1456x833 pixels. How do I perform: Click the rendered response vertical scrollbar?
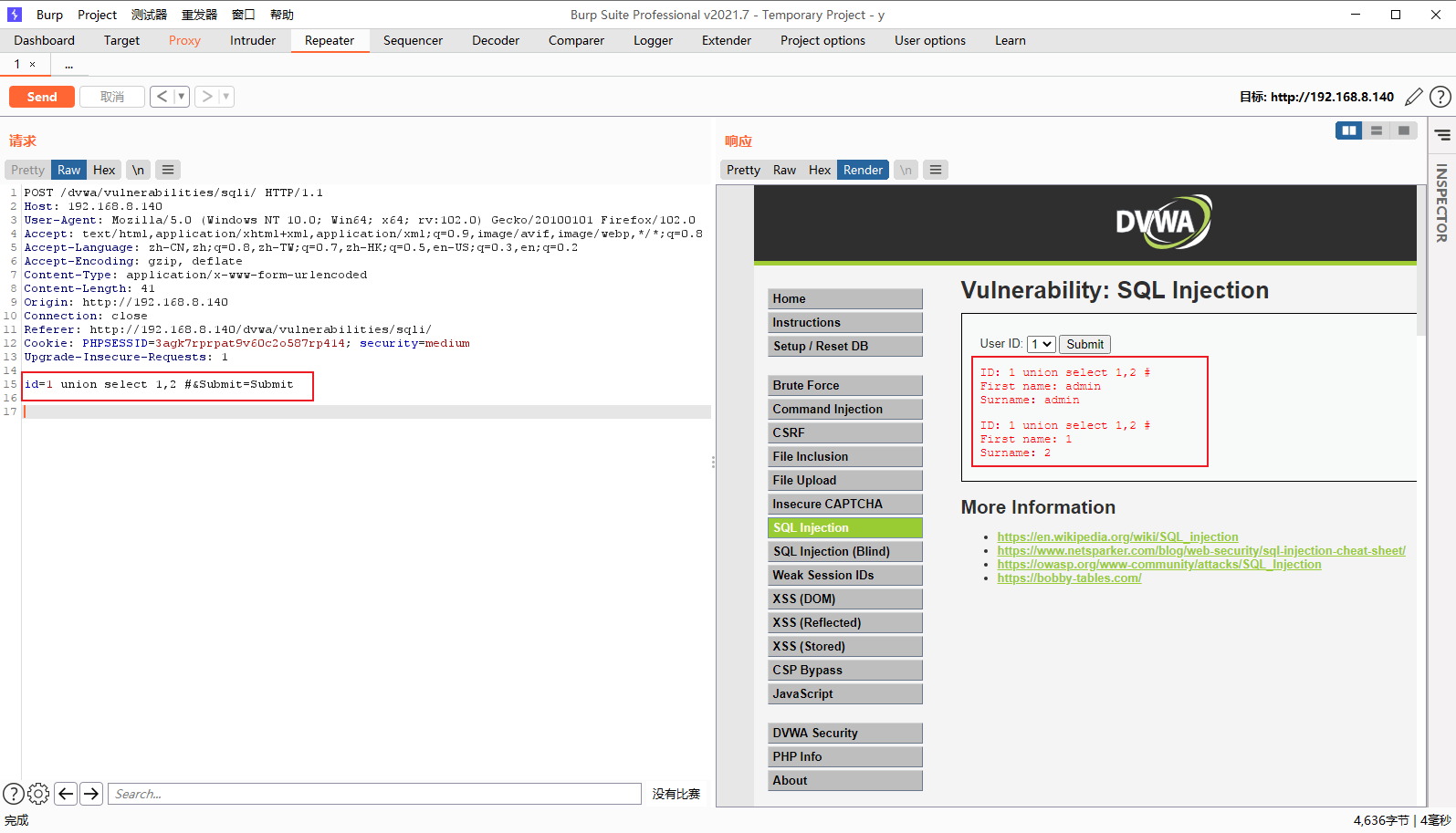[1421, 260]
